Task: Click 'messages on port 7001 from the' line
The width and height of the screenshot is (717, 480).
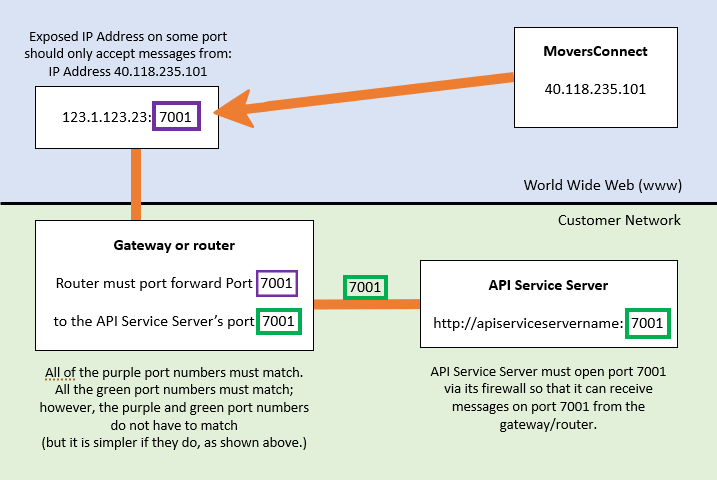Action: point(548,407)
